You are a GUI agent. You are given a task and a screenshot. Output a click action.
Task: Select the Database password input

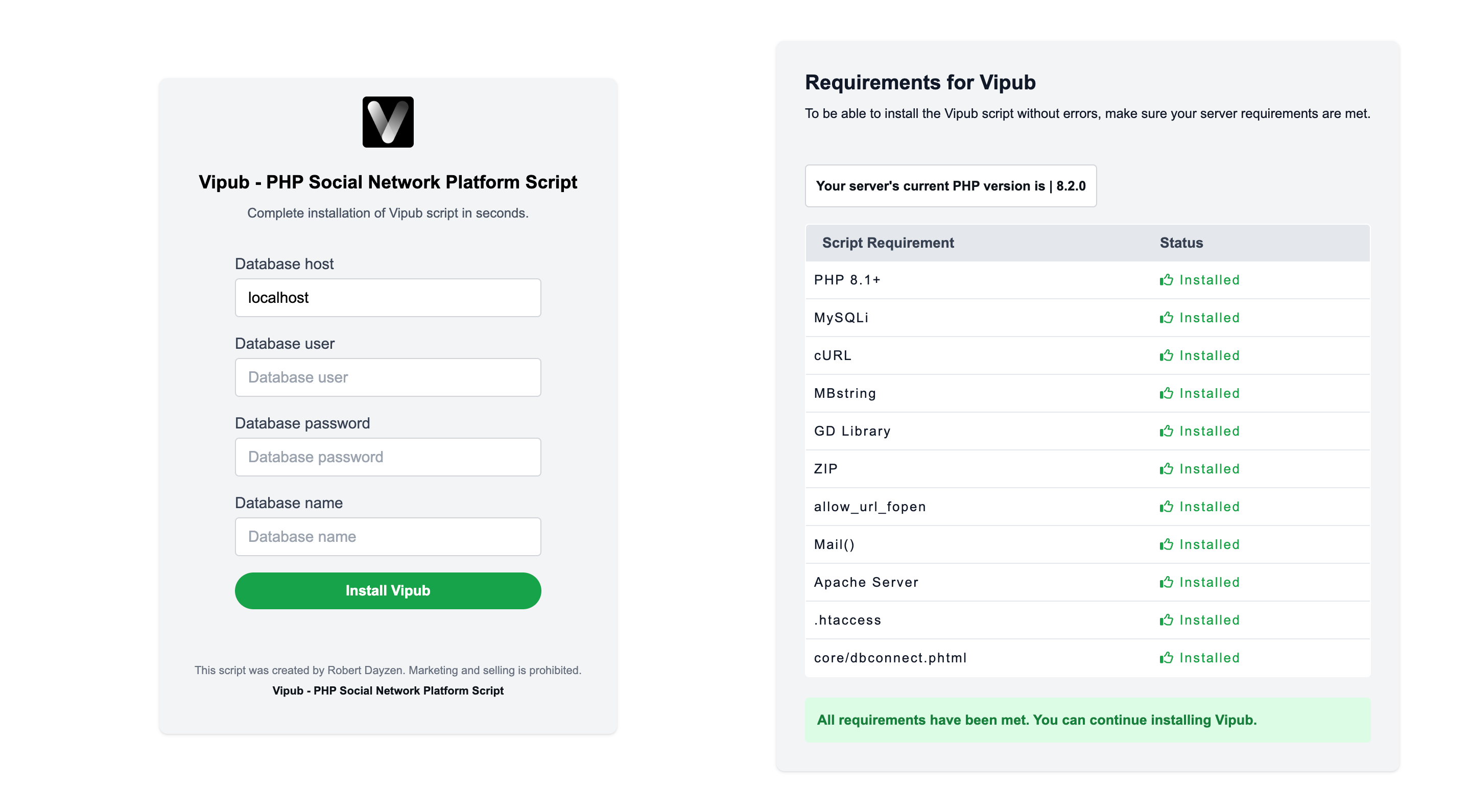pos(388,457)
